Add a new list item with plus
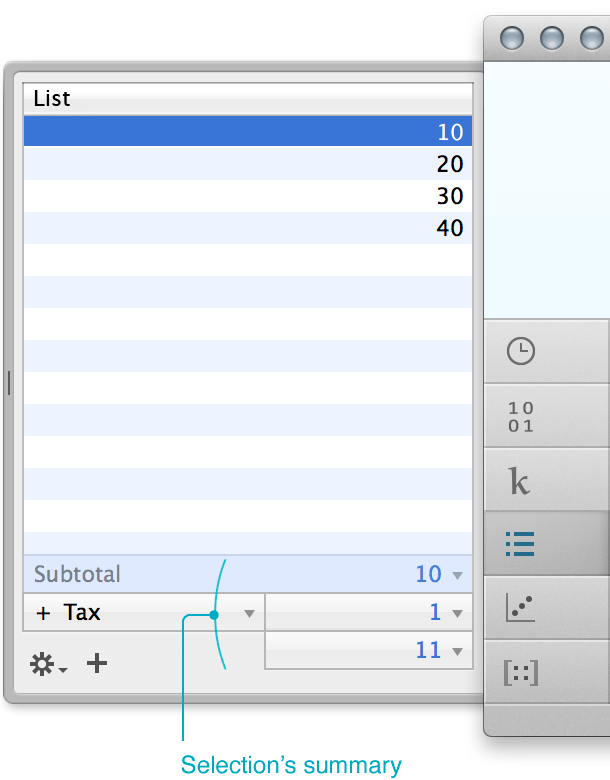The height and width of the screenshot is (780, 610). click(97, 663)
